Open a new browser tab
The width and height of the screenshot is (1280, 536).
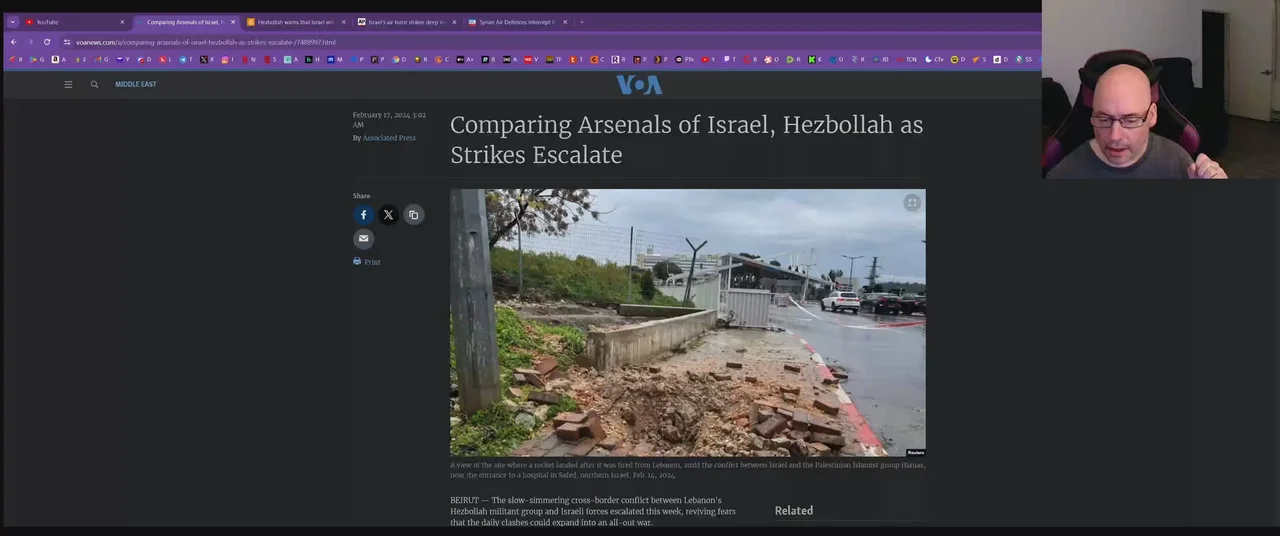[582, 22]
